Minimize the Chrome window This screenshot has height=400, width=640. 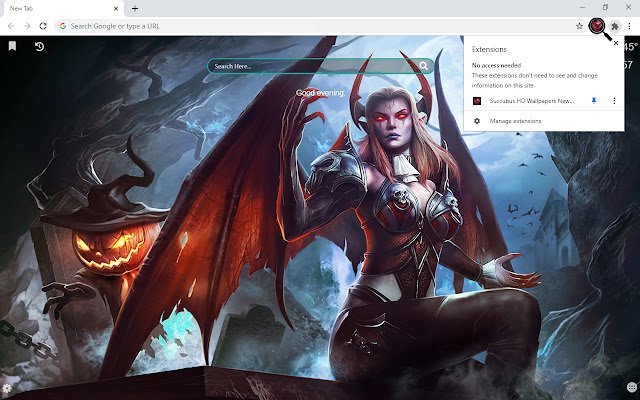pyautogui.click(x=582, y=7)
